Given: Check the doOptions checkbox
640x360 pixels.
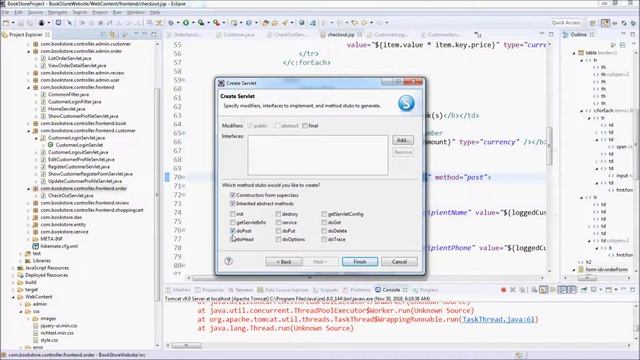Looking at the screenshot, I should click(278, 239).
